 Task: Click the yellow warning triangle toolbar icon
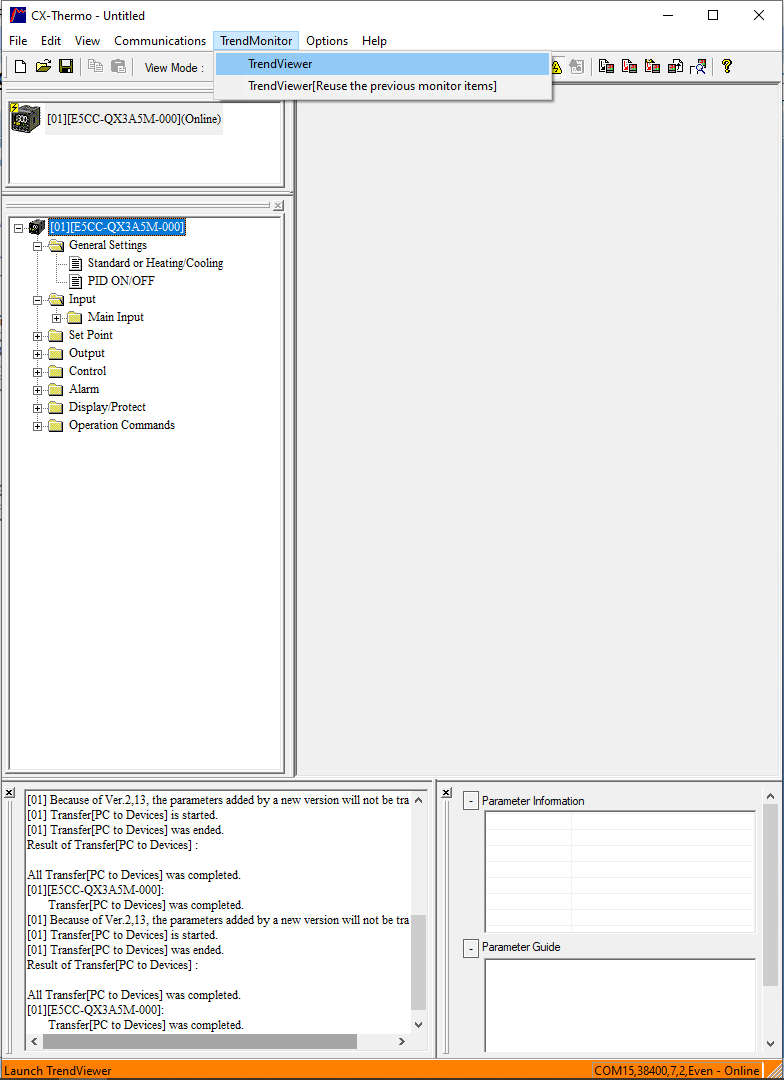coord(556,67)
